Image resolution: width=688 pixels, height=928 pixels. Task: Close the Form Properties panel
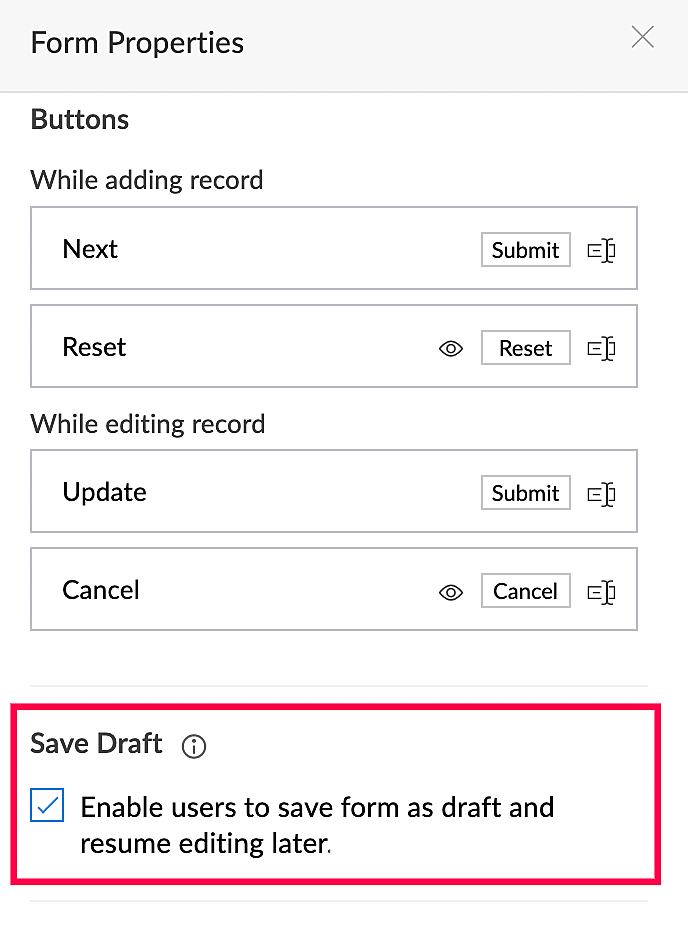(x=642, y=38)
